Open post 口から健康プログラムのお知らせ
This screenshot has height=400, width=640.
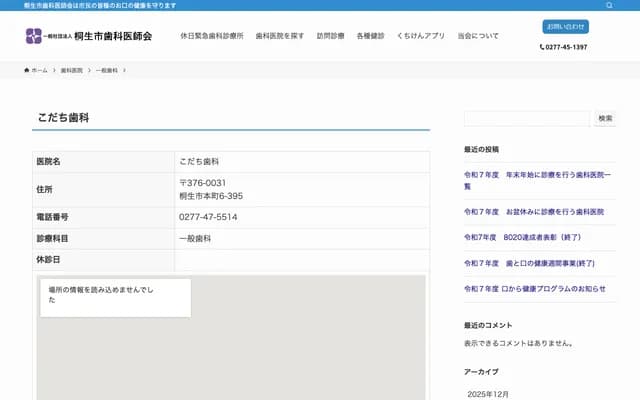[534, 289]
